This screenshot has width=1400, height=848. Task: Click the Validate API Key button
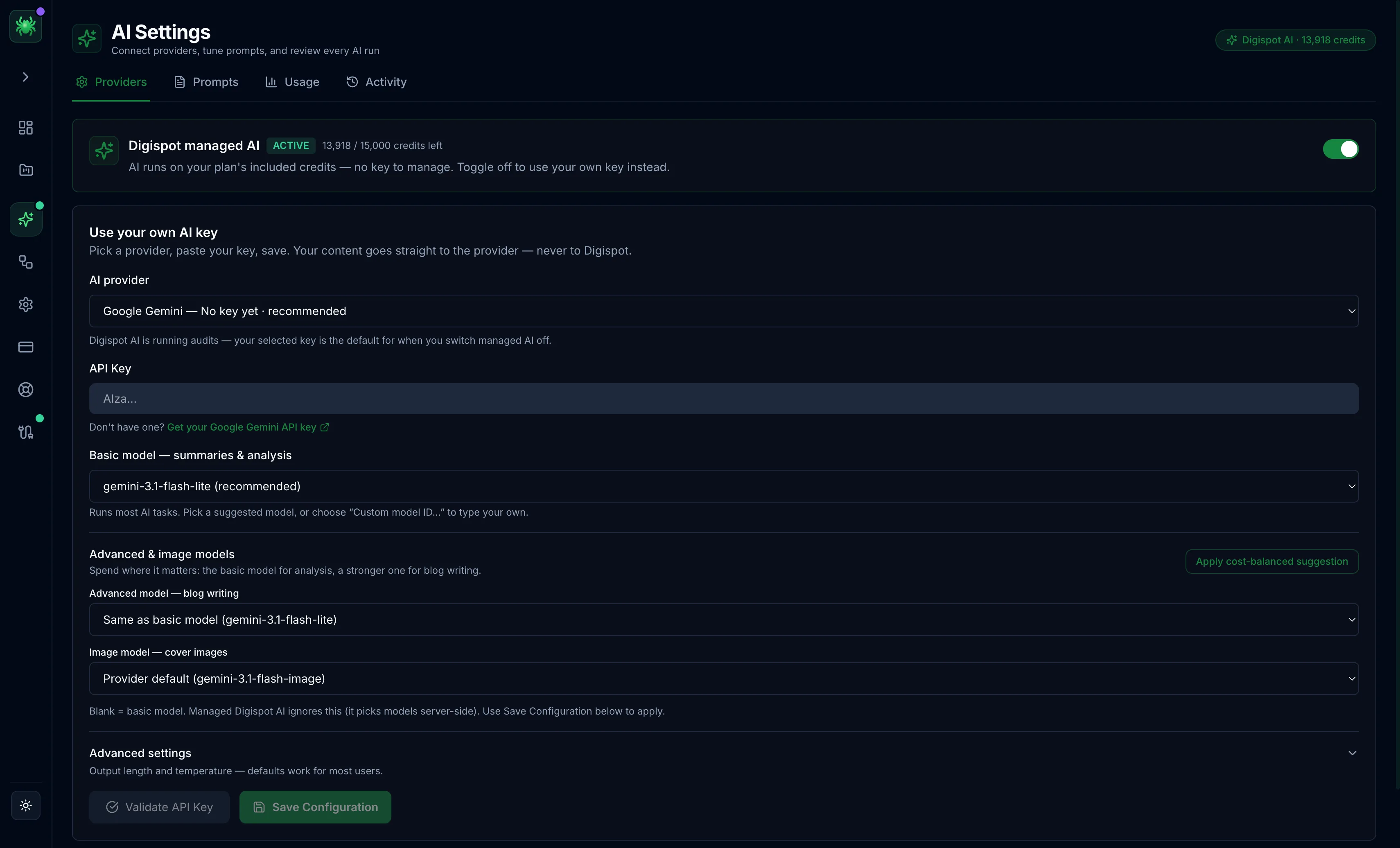pos(159,807)
